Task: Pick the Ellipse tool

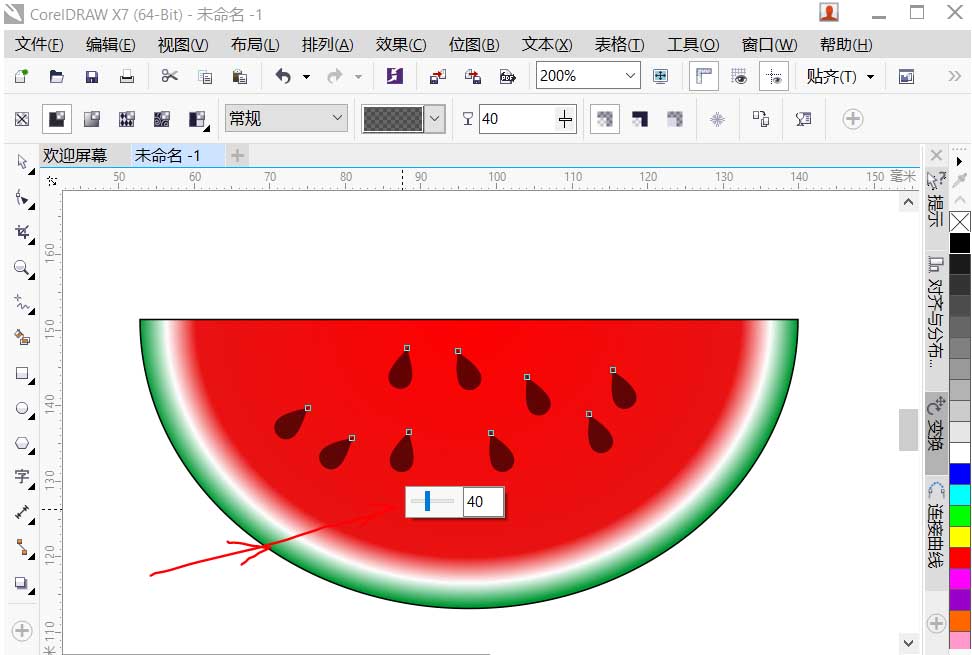Action: click(x=22, y=408)
